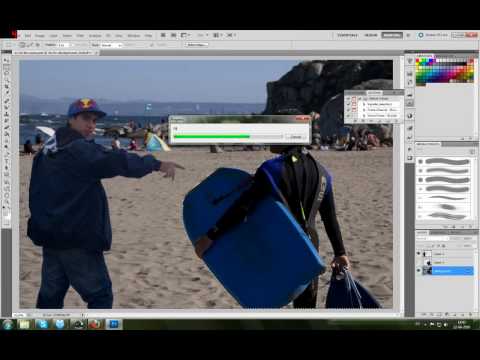
Task: Delete layer trash icon in Layers panel
Action: (470, 314)
